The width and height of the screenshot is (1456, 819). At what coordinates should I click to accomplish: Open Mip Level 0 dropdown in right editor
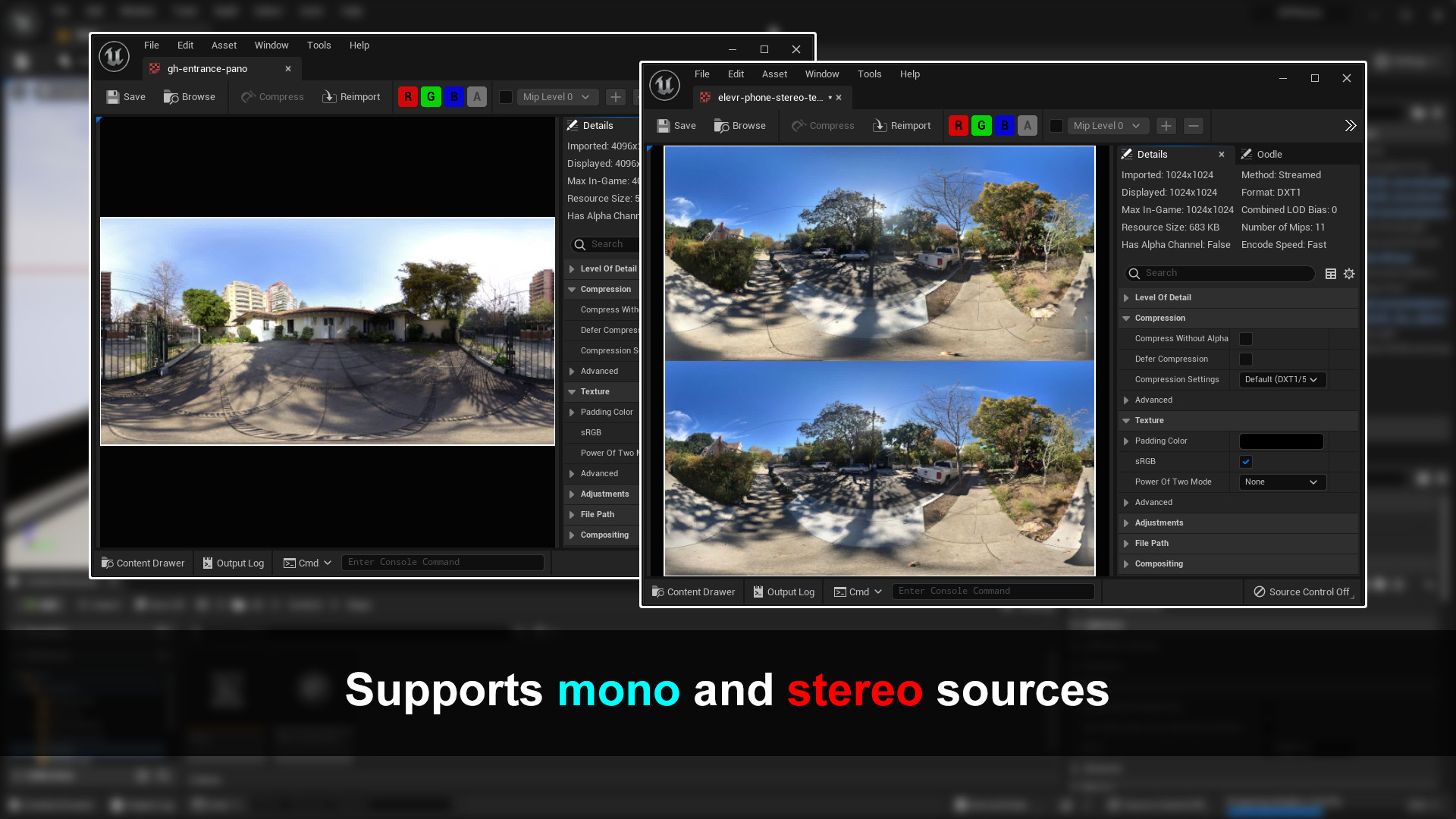[1105, 125]
